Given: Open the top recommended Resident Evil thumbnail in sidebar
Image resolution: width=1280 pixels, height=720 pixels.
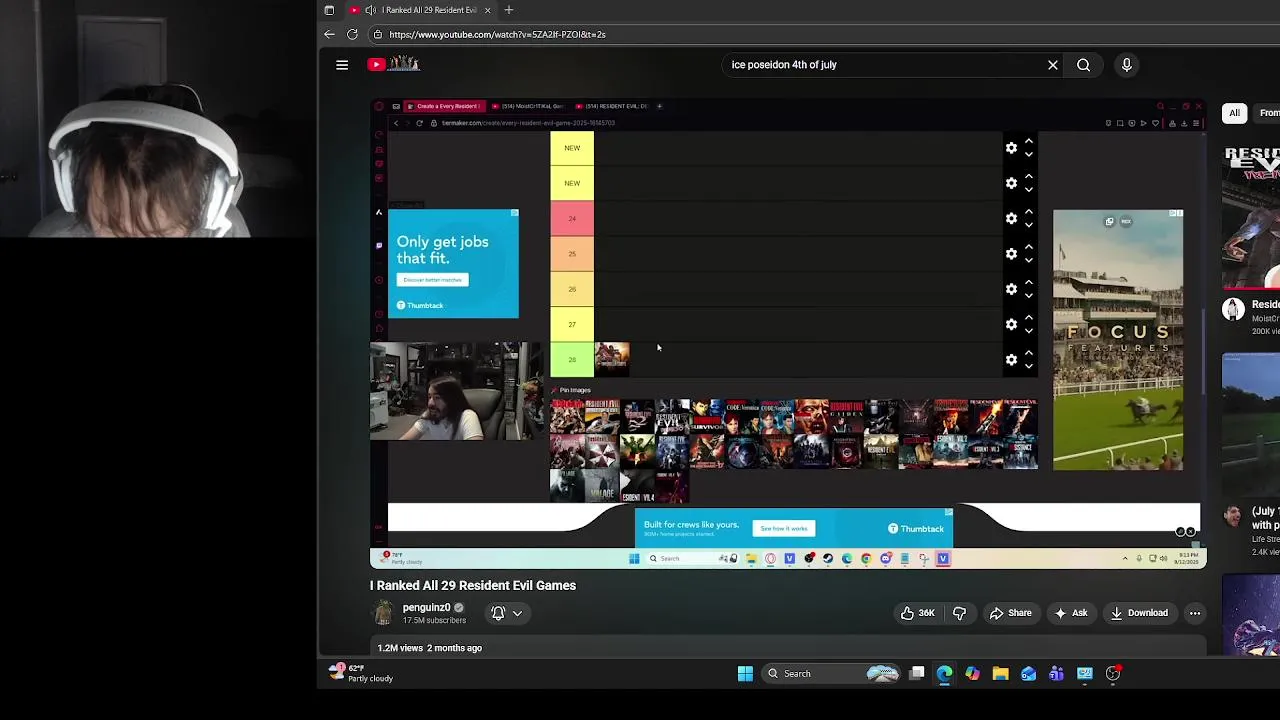Looking at the screenshot, I should click(1251, 217).
